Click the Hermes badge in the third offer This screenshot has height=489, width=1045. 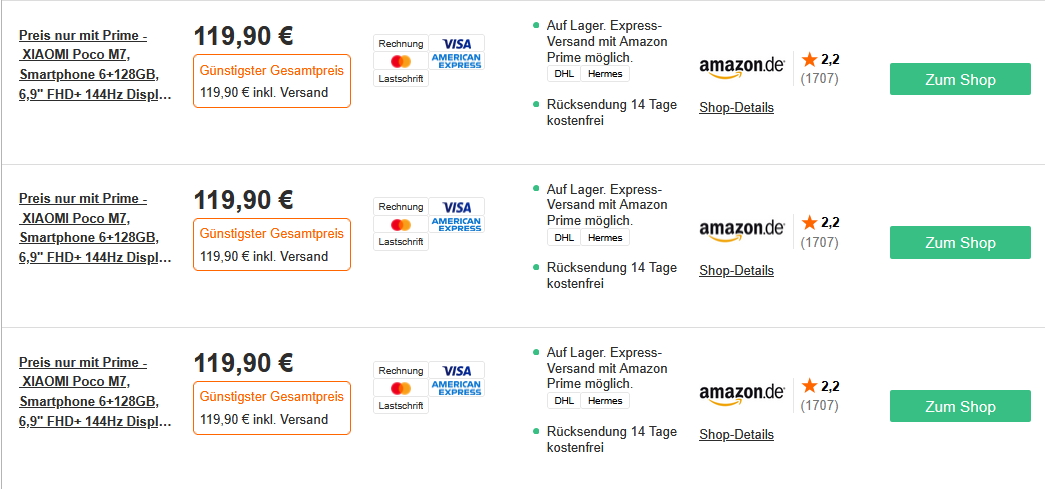[605, 401]
